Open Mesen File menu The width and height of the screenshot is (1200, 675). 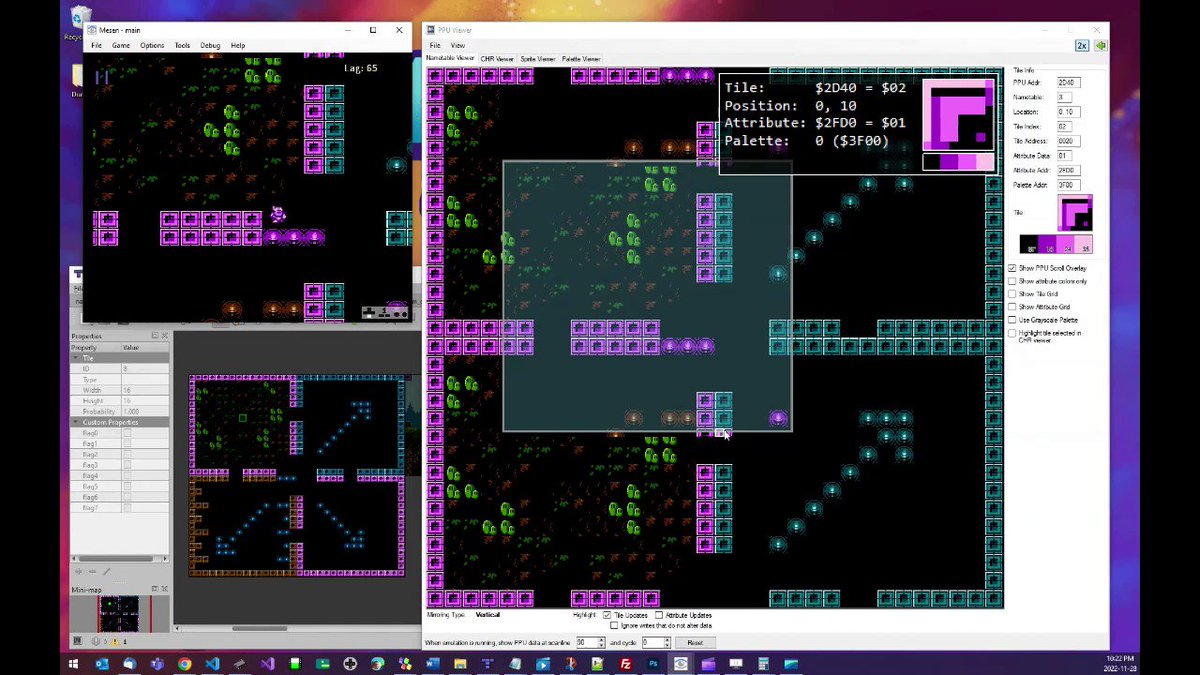coord(97,46)
